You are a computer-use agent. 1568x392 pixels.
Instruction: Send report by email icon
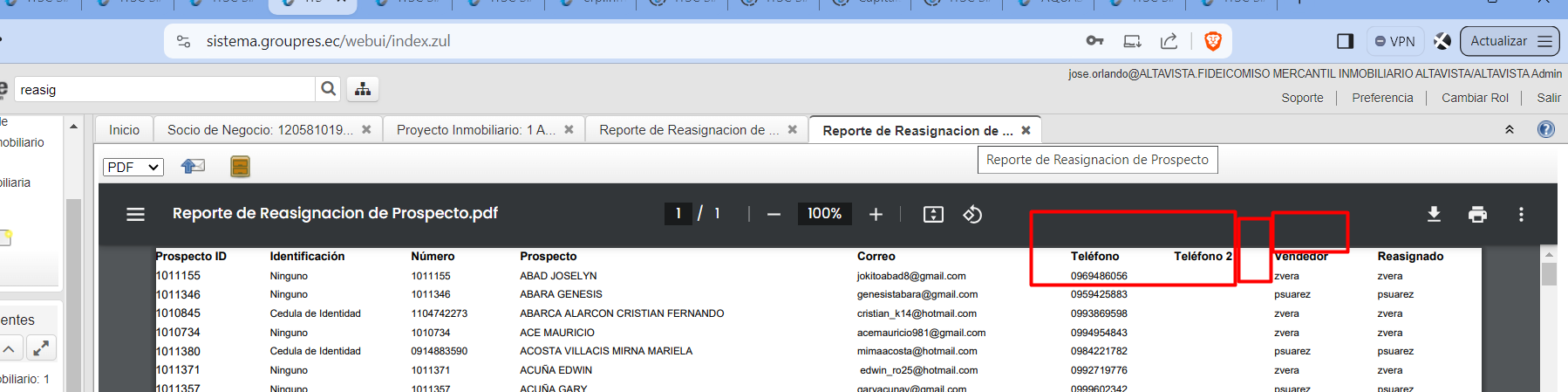click(193, 166)
